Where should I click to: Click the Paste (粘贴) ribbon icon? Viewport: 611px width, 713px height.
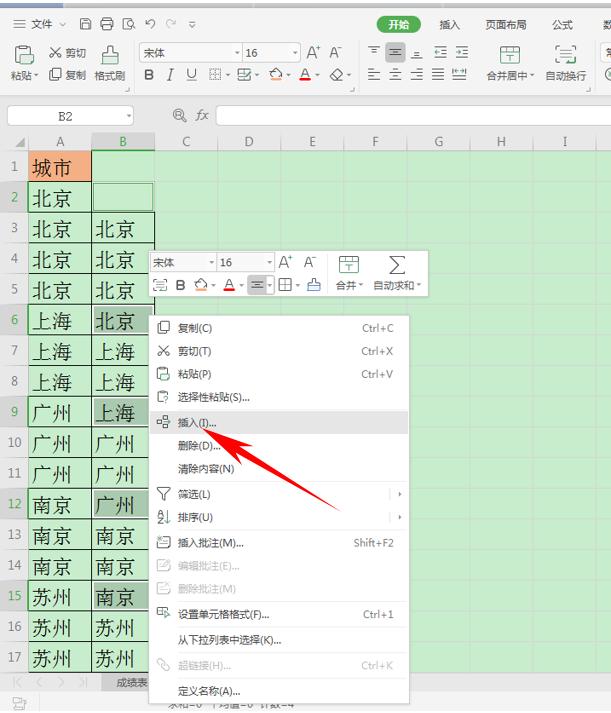click(24, 55)
